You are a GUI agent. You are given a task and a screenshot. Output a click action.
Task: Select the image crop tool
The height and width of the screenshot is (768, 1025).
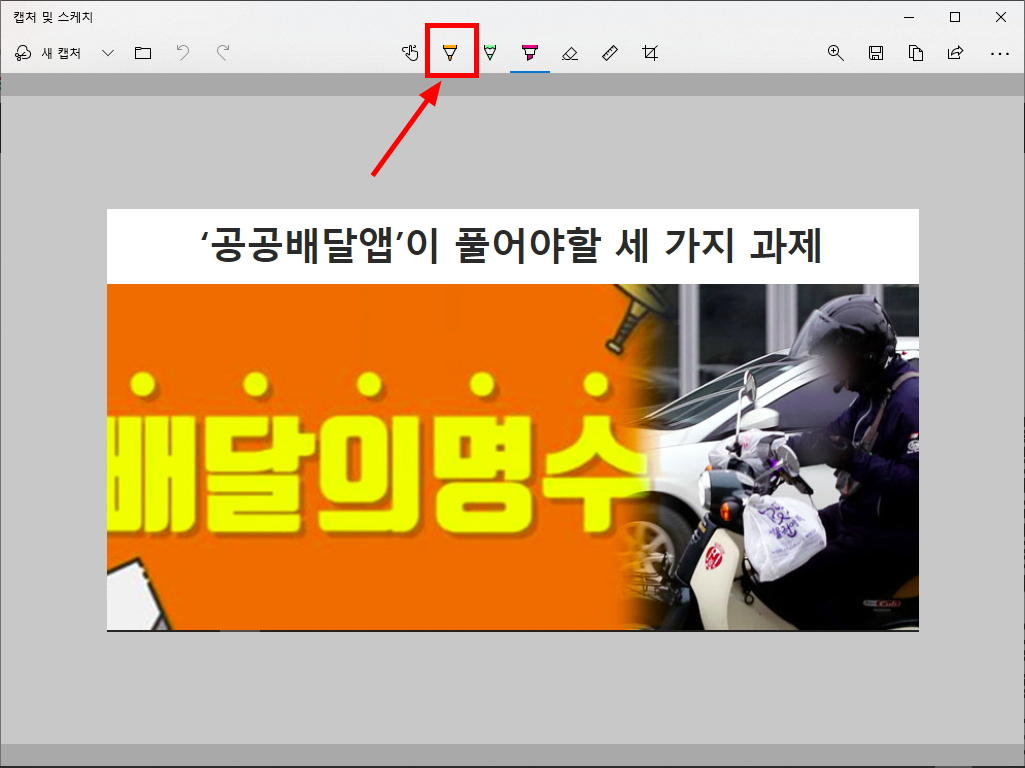[x=650, y=53]
